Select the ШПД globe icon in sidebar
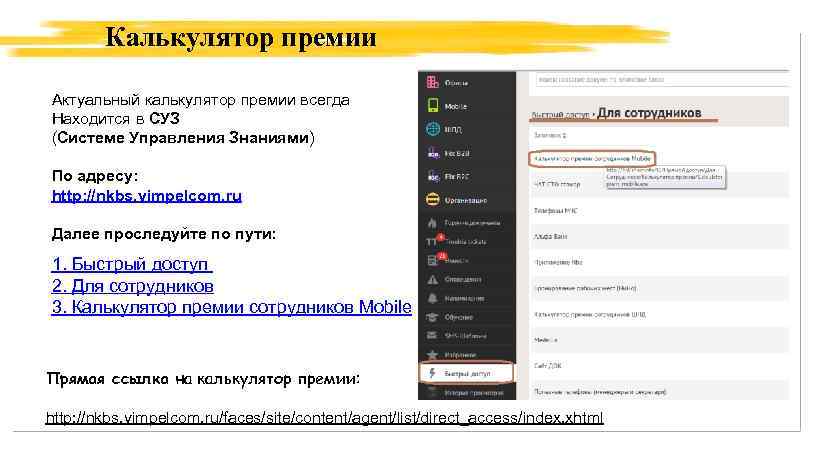This screenshot has height=462, width=821. 432,129
